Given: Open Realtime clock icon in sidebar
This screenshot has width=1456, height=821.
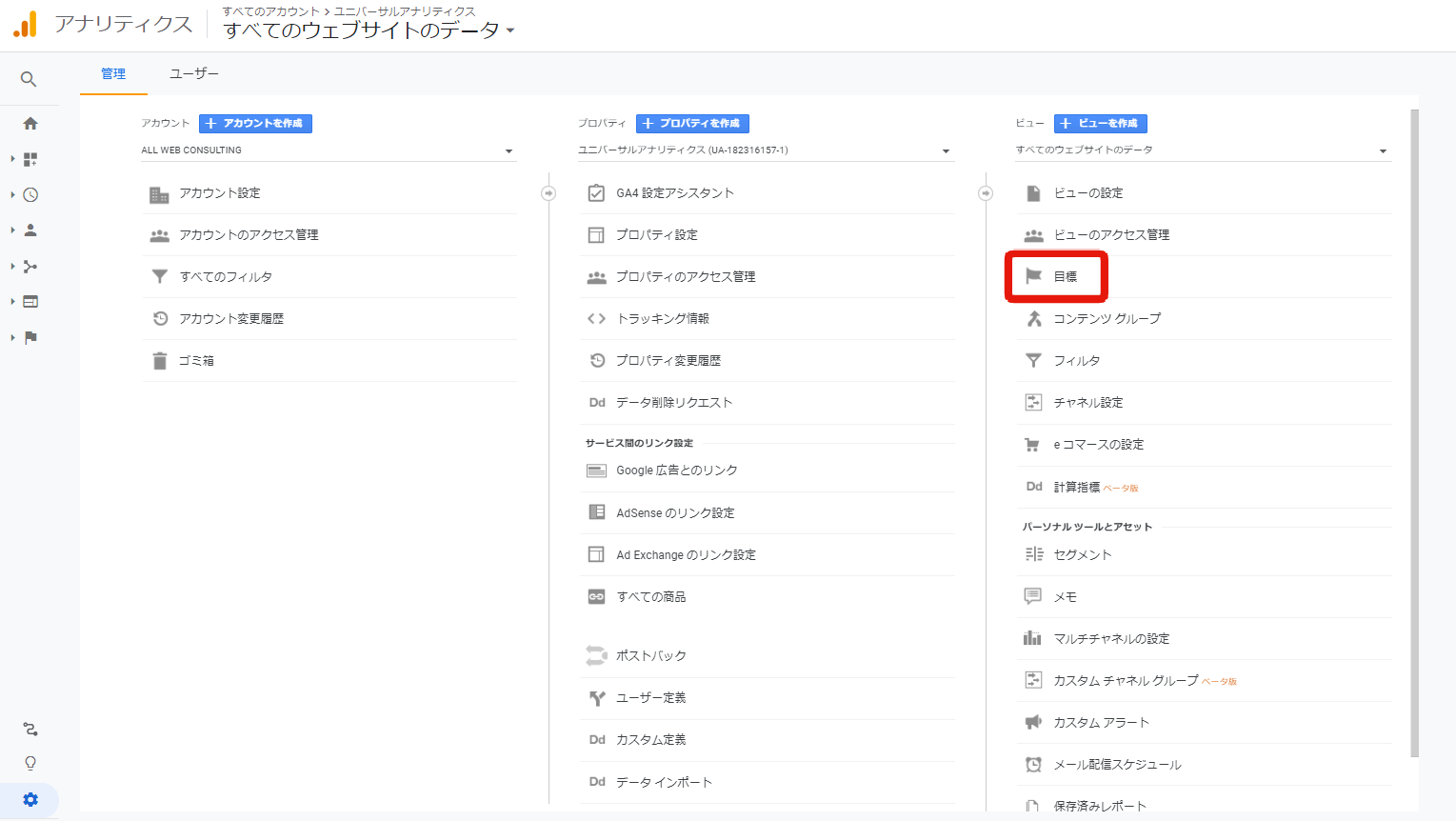Looking at the screenshot, I should (30, 194).
